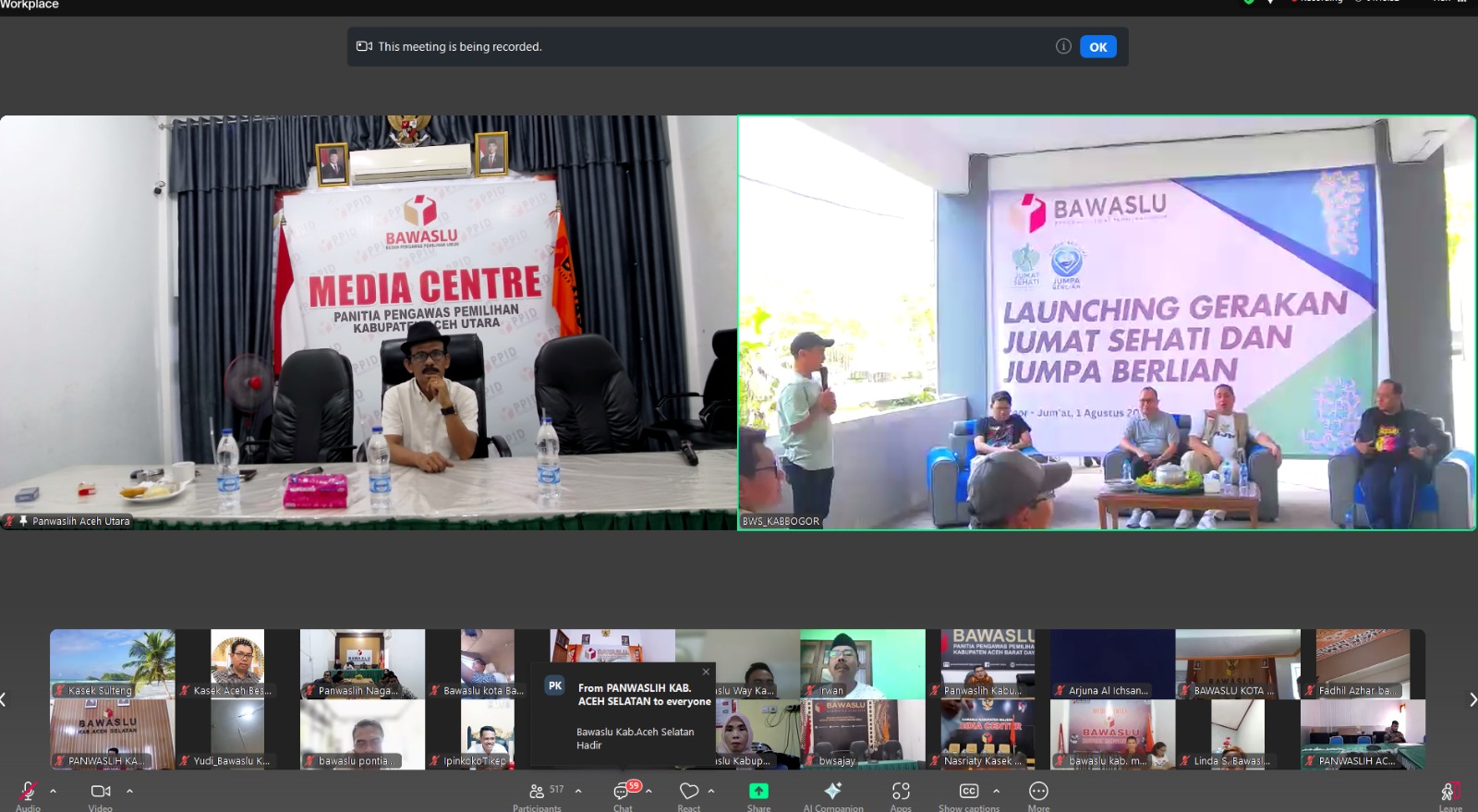Select Arjuna Al Ichsan thumbnail
Image resolution: width=1478 pixels, height=812 pixels.
pos(1112,664)
